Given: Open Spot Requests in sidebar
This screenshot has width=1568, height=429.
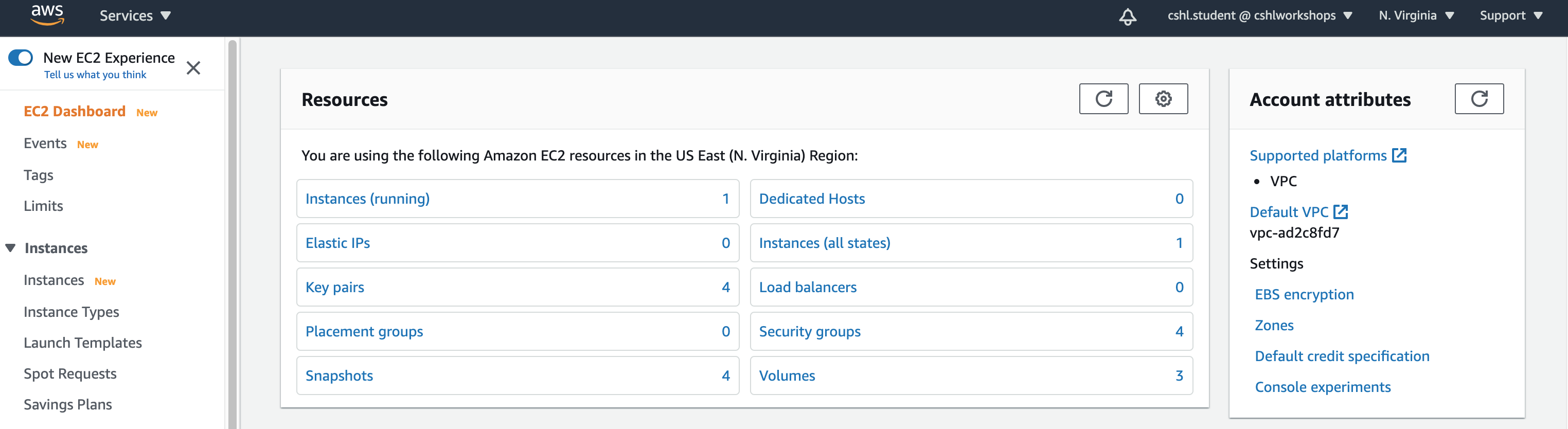Looking at the screenshot, I should click(70, 373).
